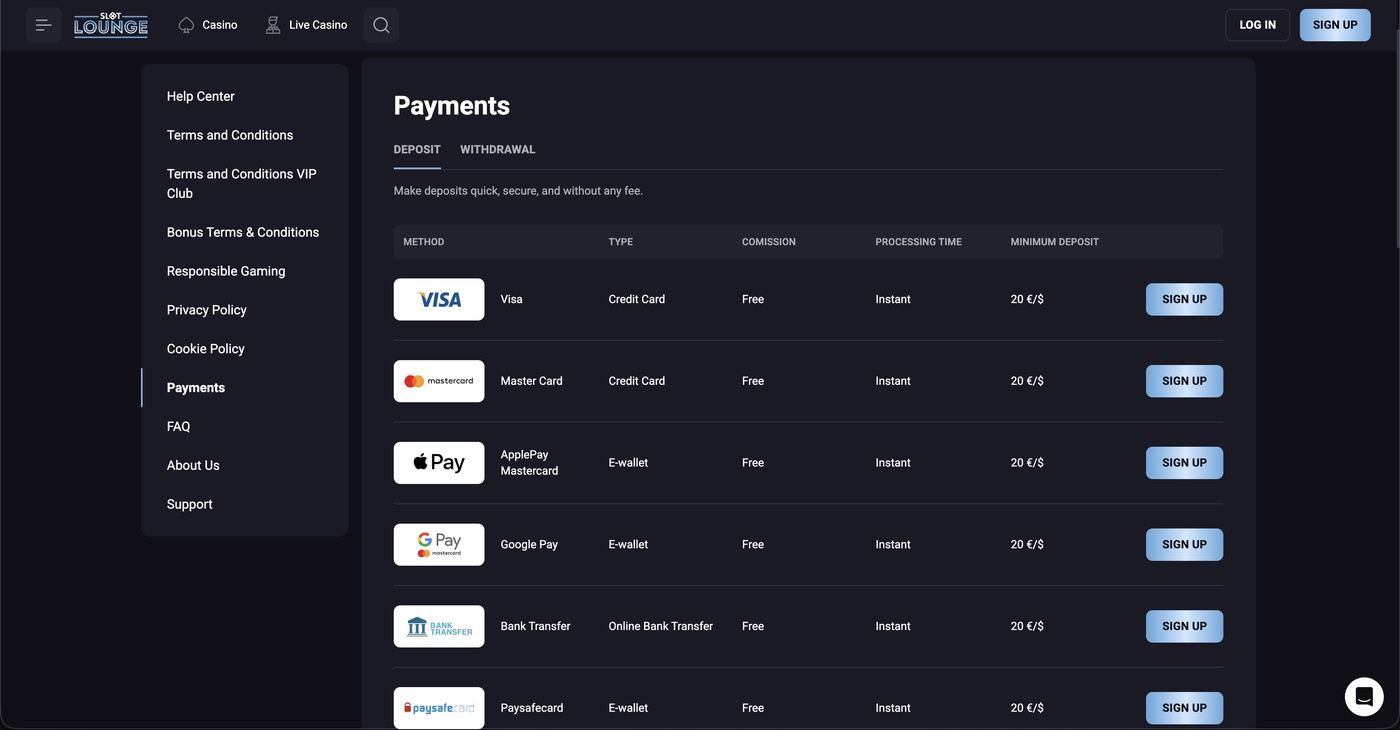The image size is (1400, 730).
Task: Open Responsible Gaming in the sidebar
Action: coord(226,271)
